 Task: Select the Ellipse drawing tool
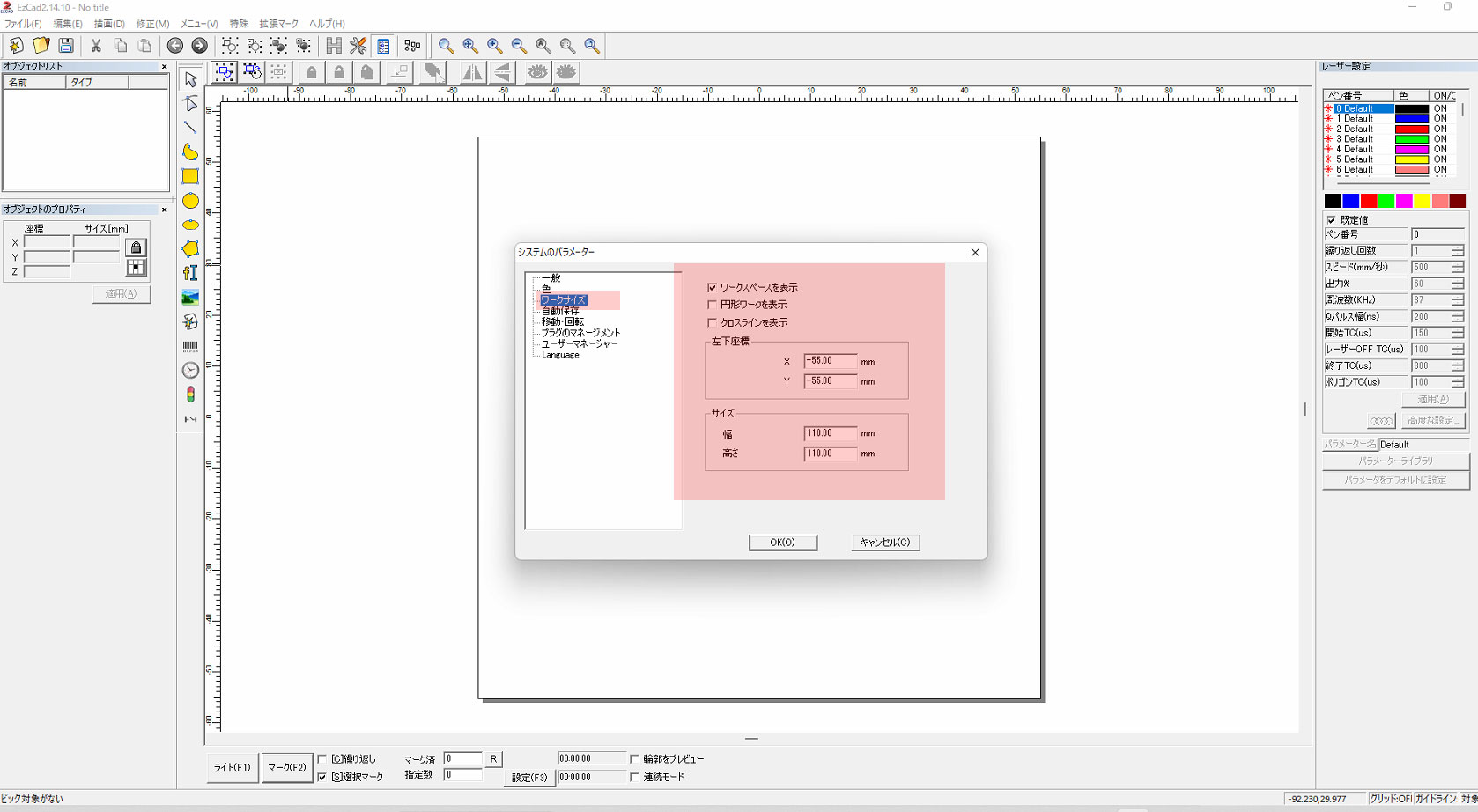[190, 225]
